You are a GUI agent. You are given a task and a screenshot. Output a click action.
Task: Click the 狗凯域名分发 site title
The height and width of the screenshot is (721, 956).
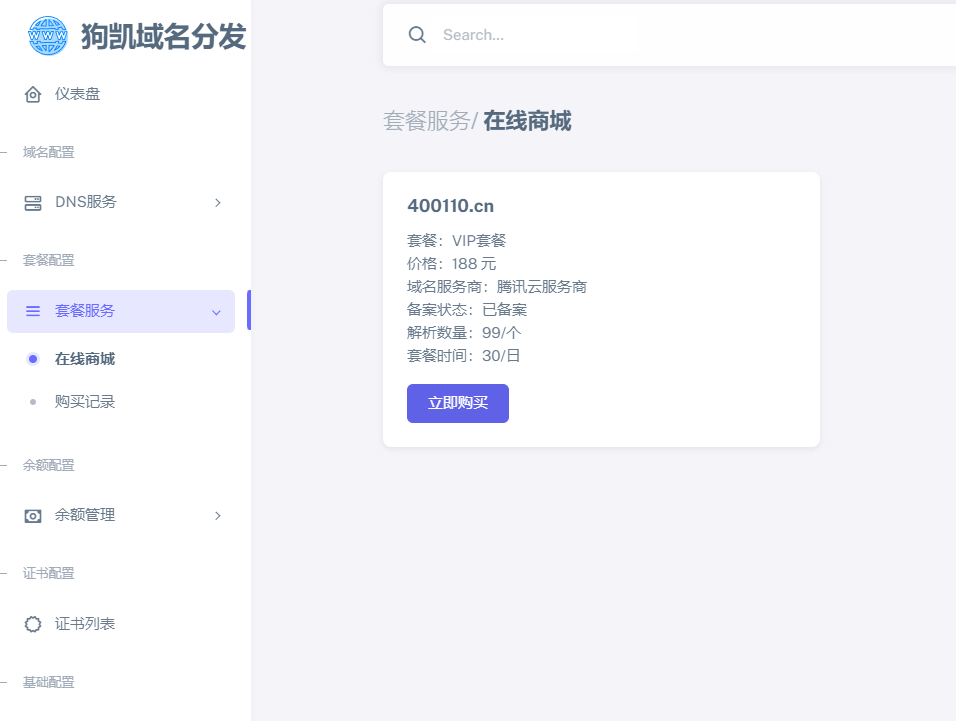(x=163, y=36)
